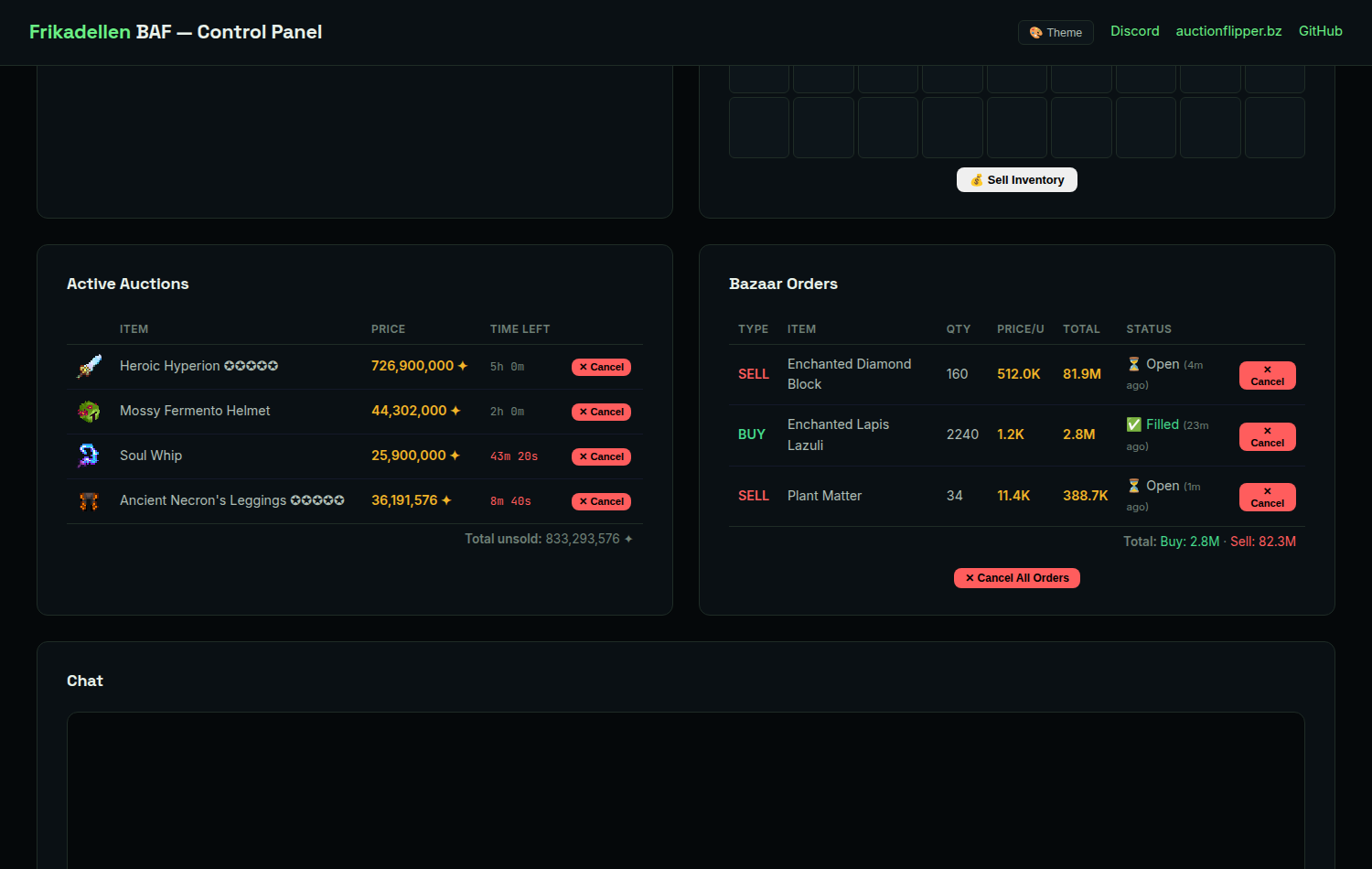Click the Enchanted Lapis Lazuli item name
Image resolution: width=1372 pixels, height=869 pixels.
838,434
